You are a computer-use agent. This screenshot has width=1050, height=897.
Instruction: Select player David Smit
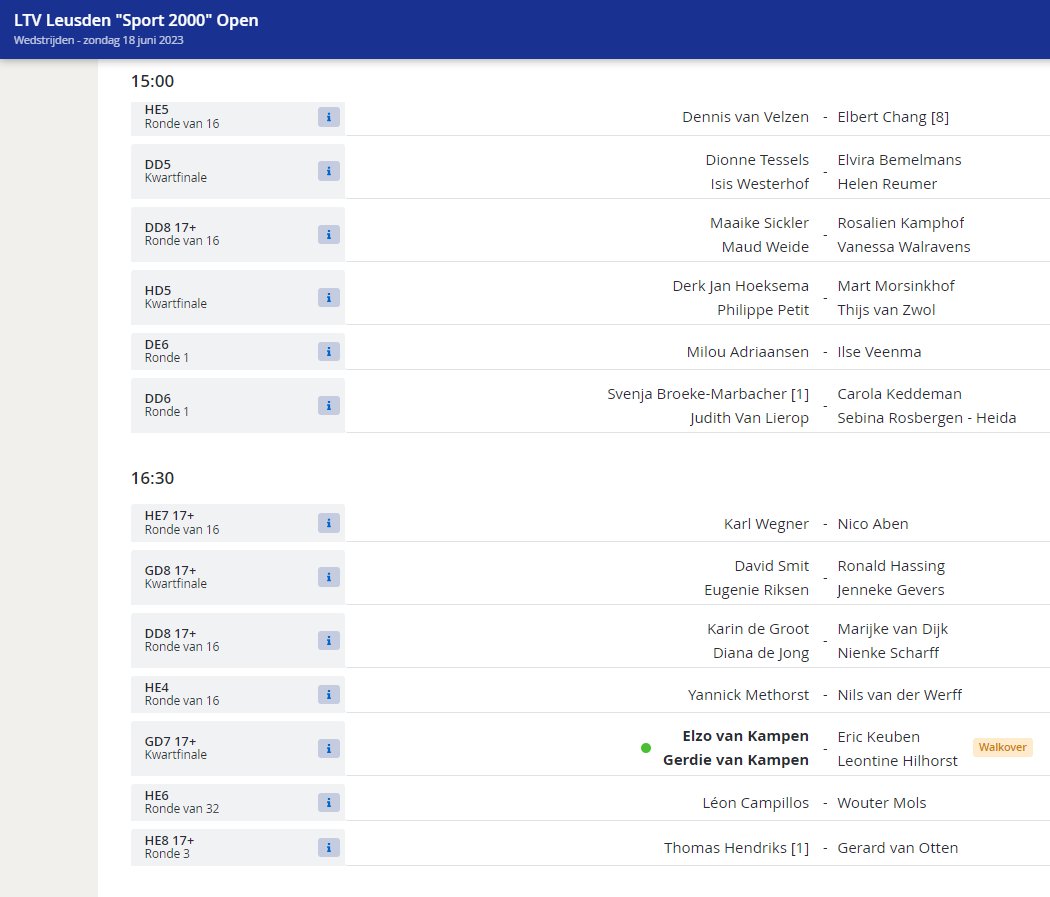coord(771,566)
